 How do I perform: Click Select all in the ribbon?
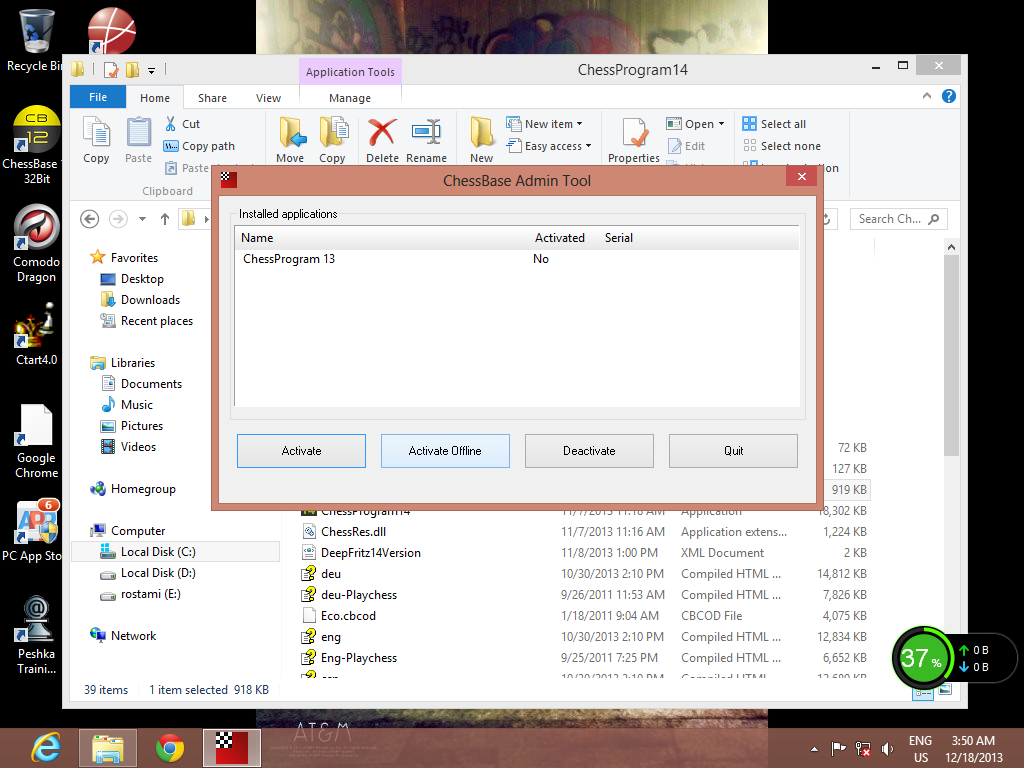775,123
